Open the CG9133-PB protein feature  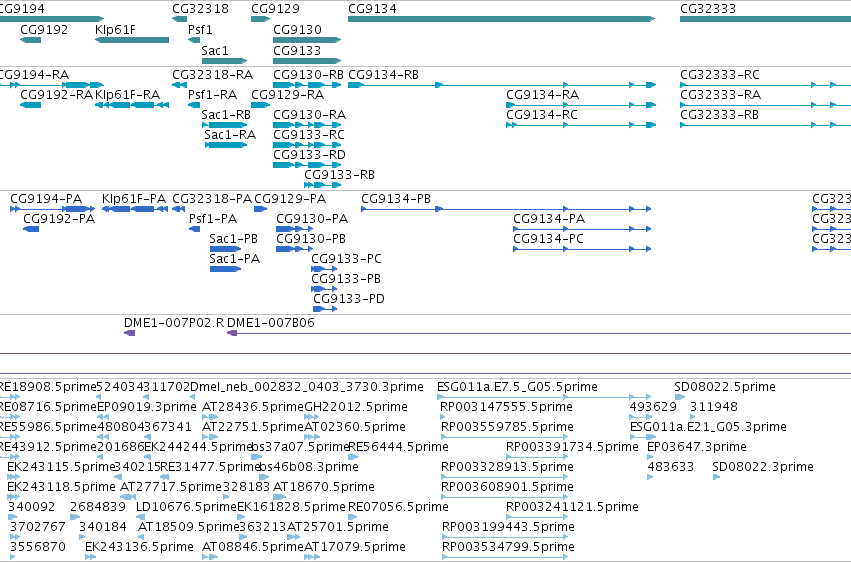(324, 290)
